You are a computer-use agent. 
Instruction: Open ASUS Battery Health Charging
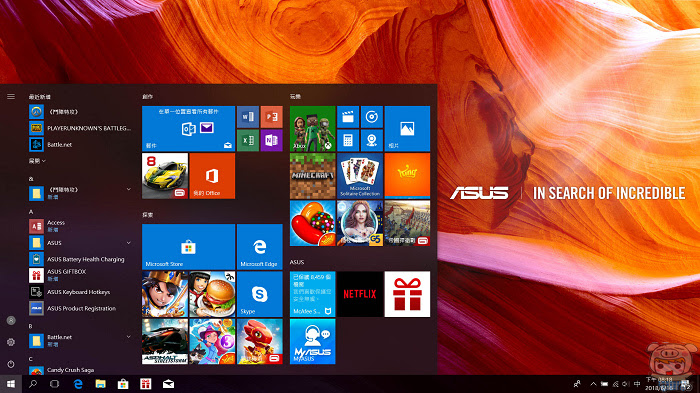click(x=80, y=259)
